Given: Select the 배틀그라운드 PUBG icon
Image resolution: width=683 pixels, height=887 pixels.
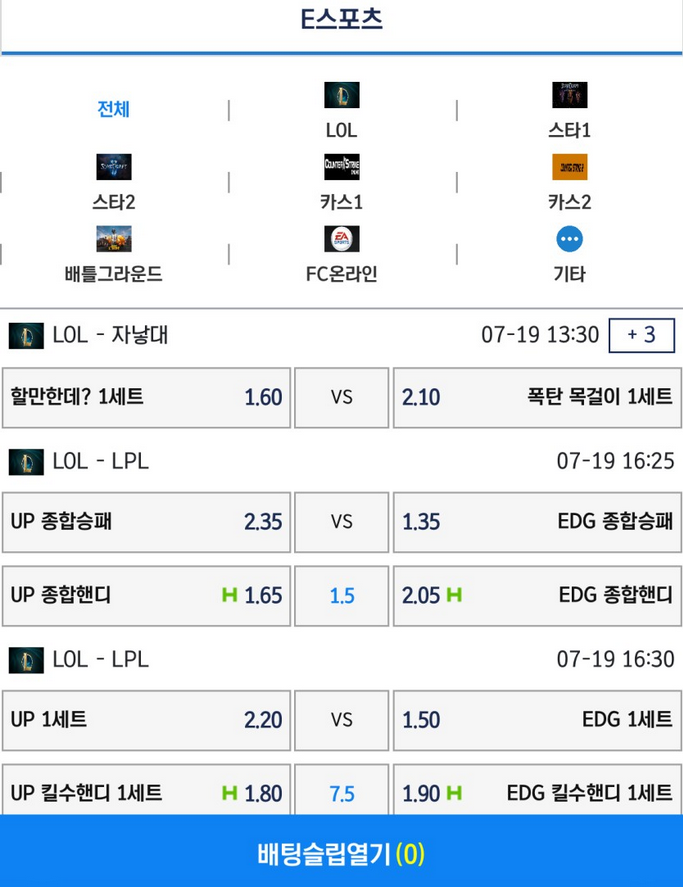Looking at the screenshot, I should pyautogui.click(x=114, y=239).
